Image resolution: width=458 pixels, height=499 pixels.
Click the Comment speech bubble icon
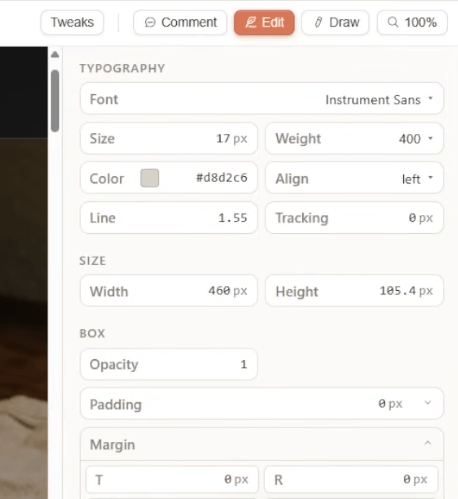(x=150, y=23)
